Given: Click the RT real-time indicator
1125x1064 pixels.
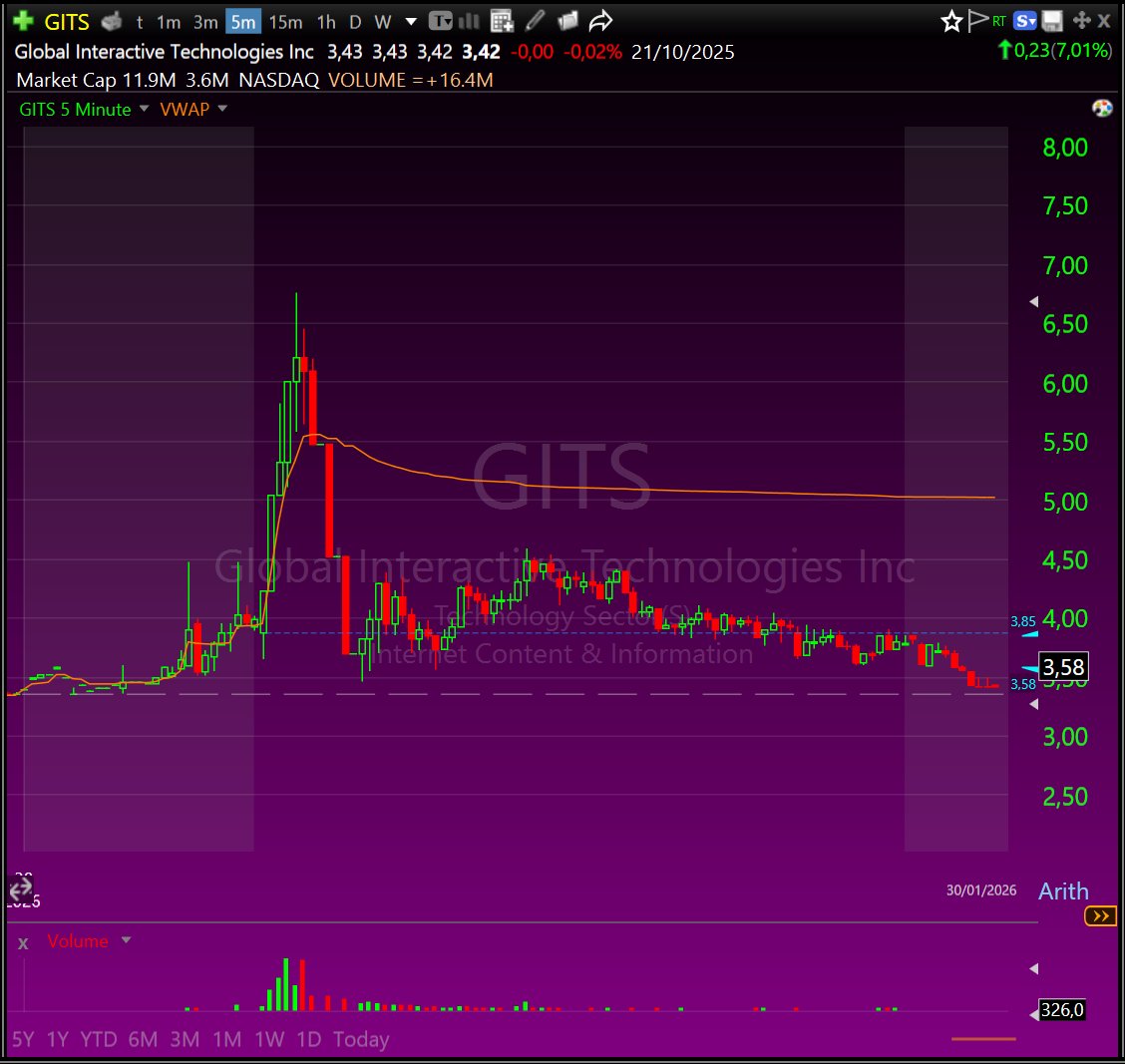Looking at the screenshot, I should [998, 22].
